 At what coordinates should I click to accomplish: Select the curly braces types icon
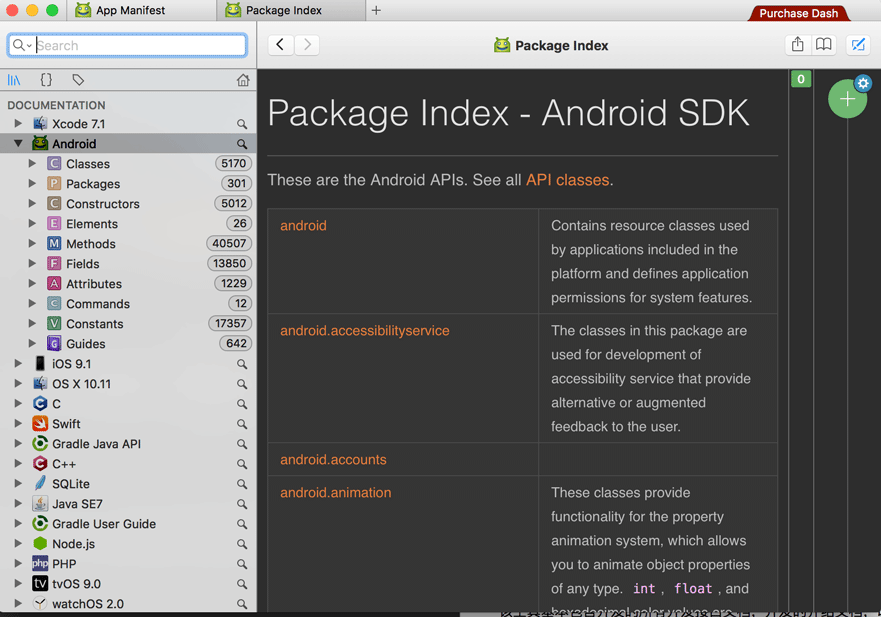pyautogui.click(x=46, y=80)
